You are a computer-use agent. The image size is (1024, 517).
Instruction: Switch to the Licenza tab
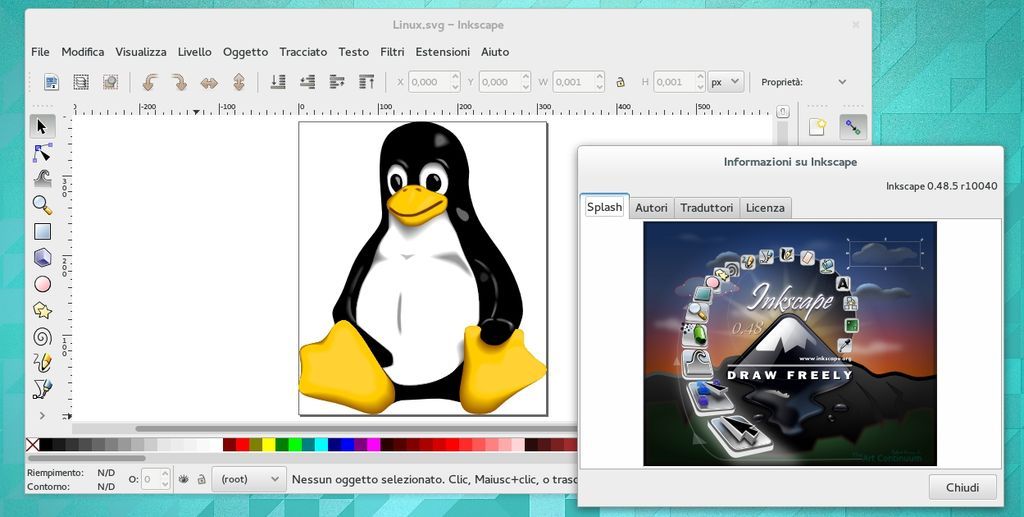pyautogui.click(x=765, y=208)
